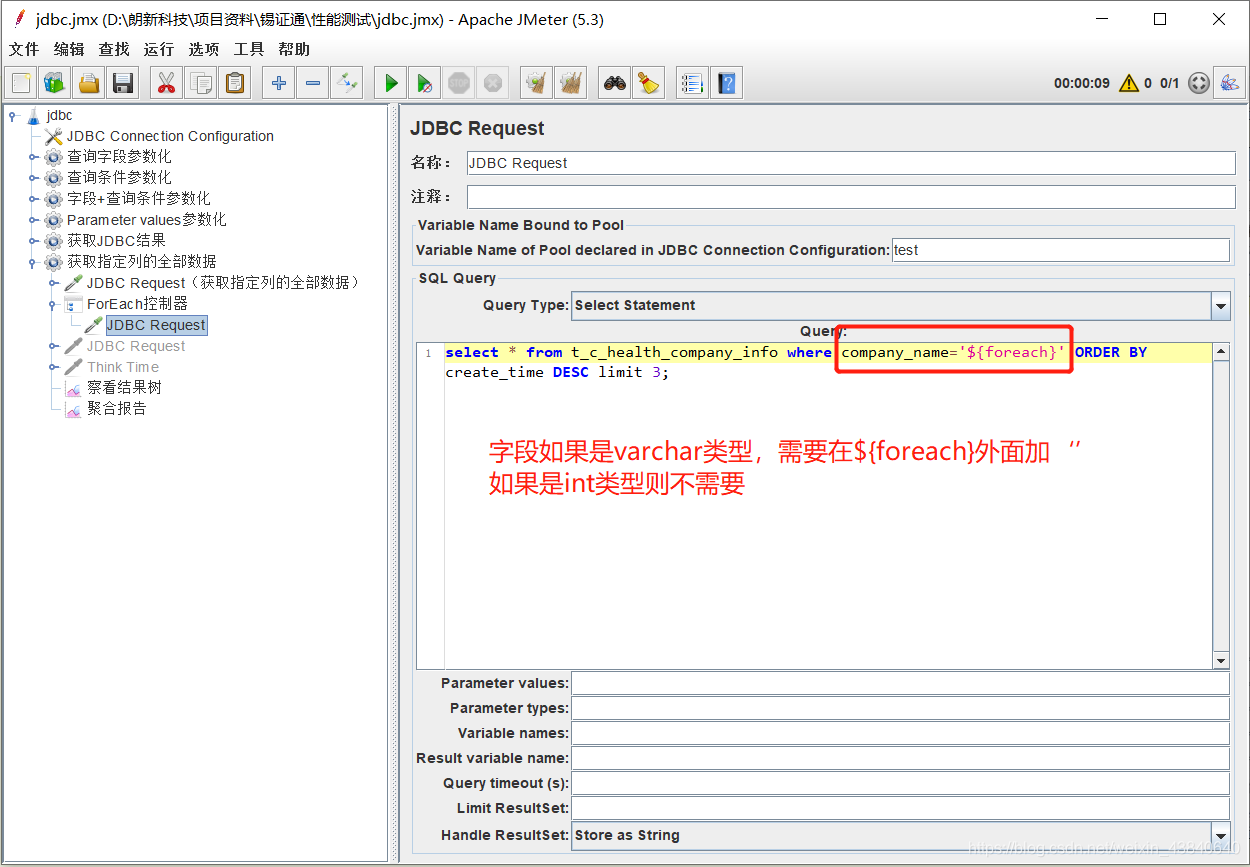Click the Parameter values field
1250x867 pixels.
tap(900, 683)
